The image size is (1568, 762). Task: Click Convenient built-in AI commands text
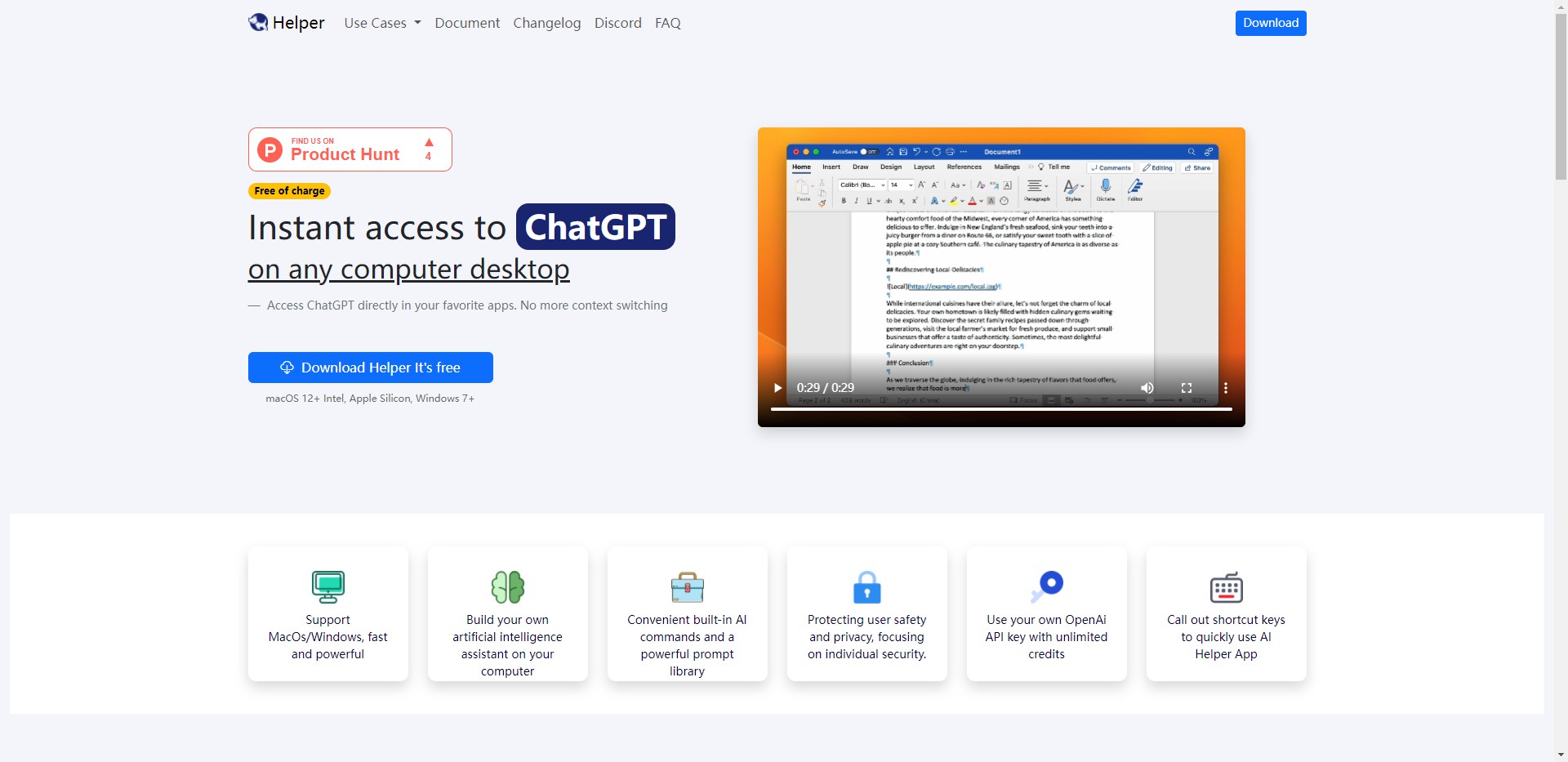[688, 645]
